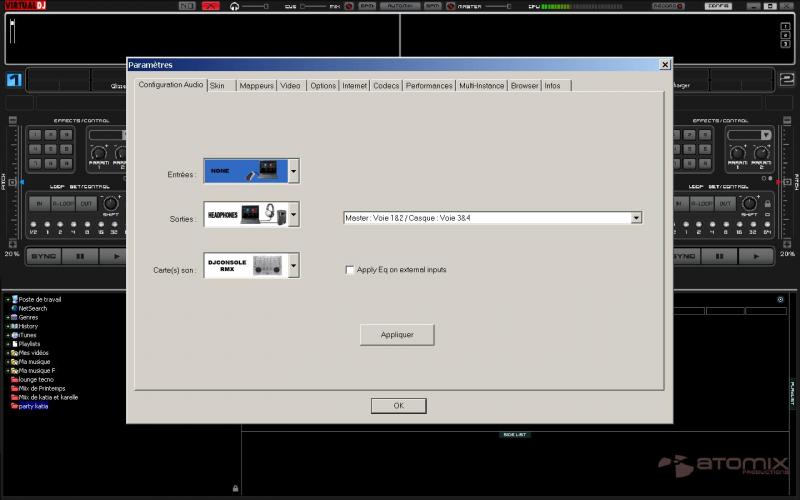Open the Sorties output dropdown
This screenshot has width=800, height=500.
pos(294,215)
